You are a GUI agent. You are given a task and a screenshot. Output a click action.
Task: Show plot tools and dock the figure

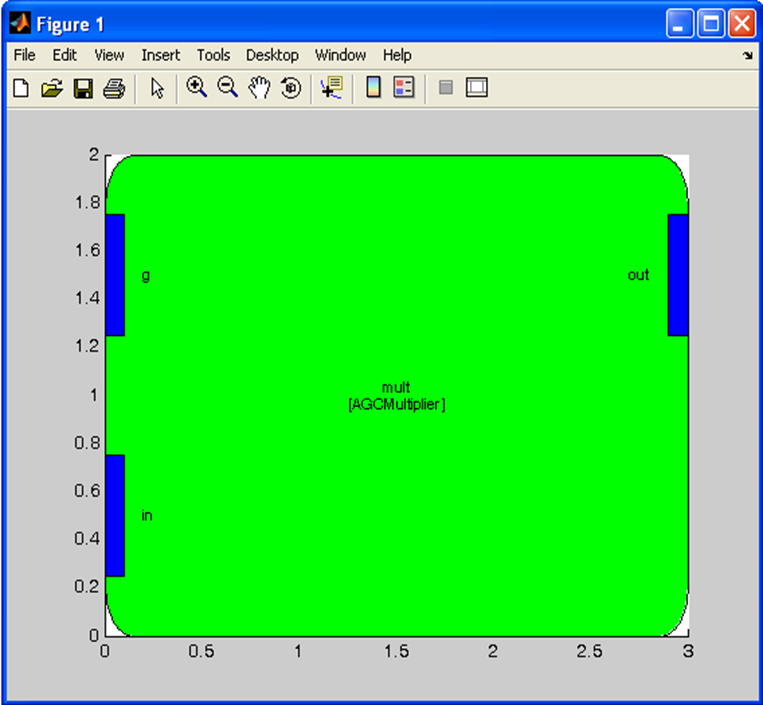477,88
